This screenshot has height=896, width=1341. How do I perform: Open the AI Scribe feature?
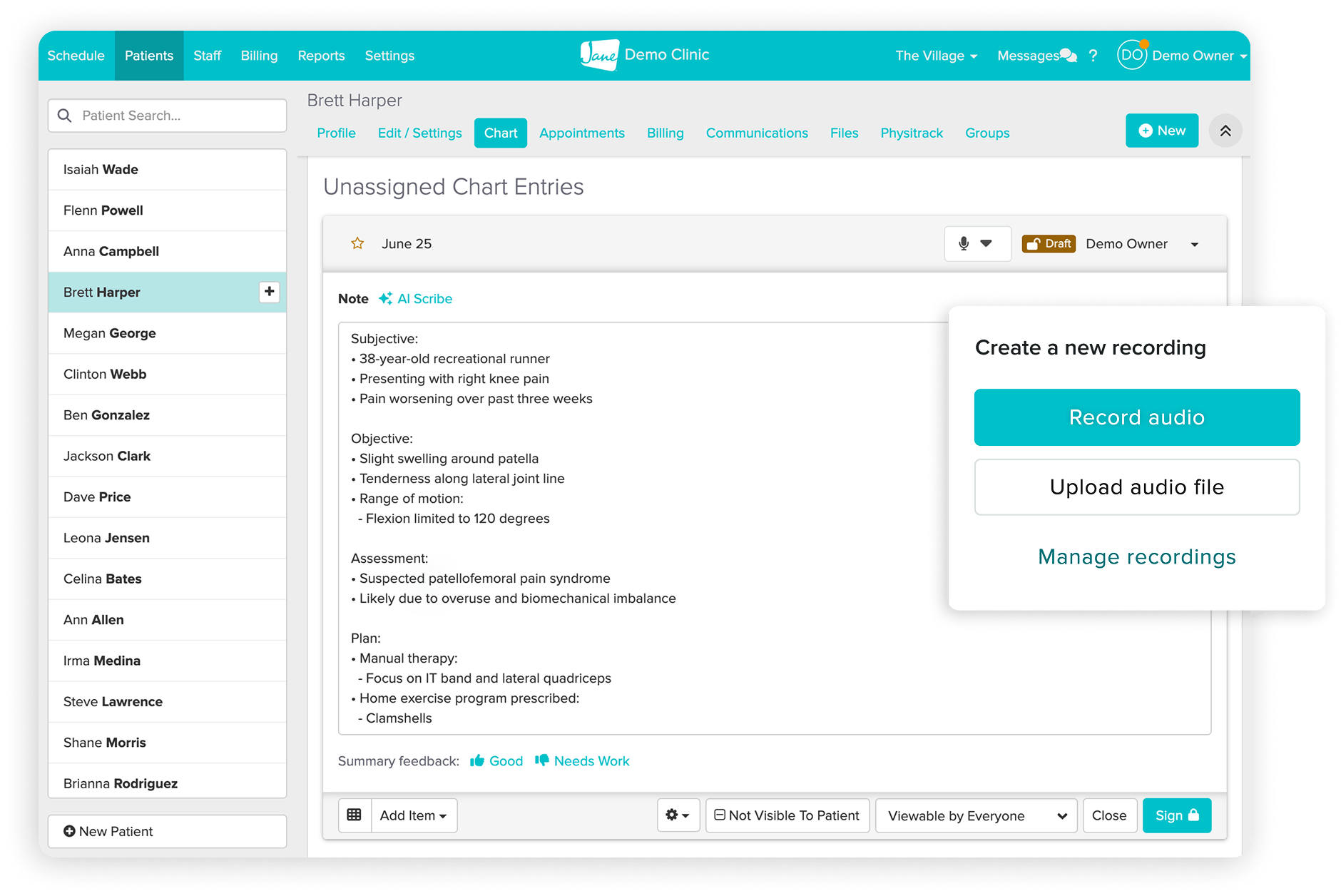[x=416, y=299]
